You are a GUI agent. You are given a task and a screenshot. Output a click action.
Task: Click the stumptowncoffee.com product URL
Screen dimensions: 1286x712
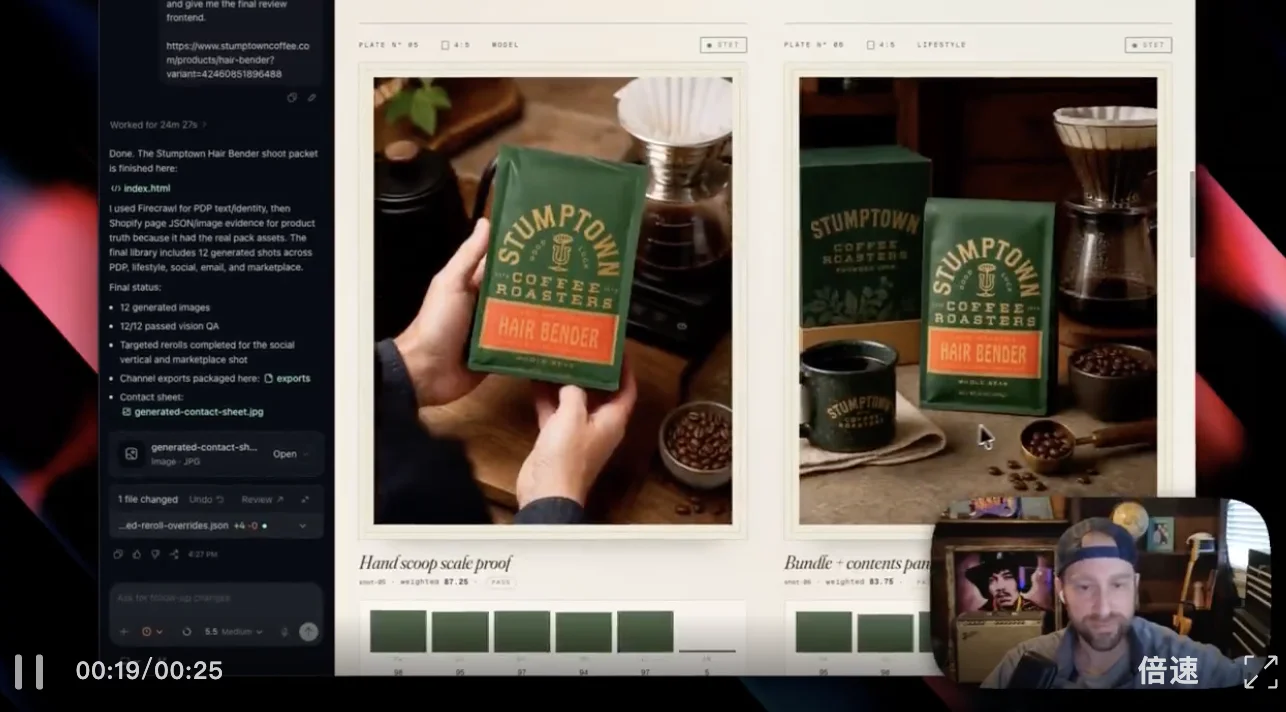pos(238,60)
